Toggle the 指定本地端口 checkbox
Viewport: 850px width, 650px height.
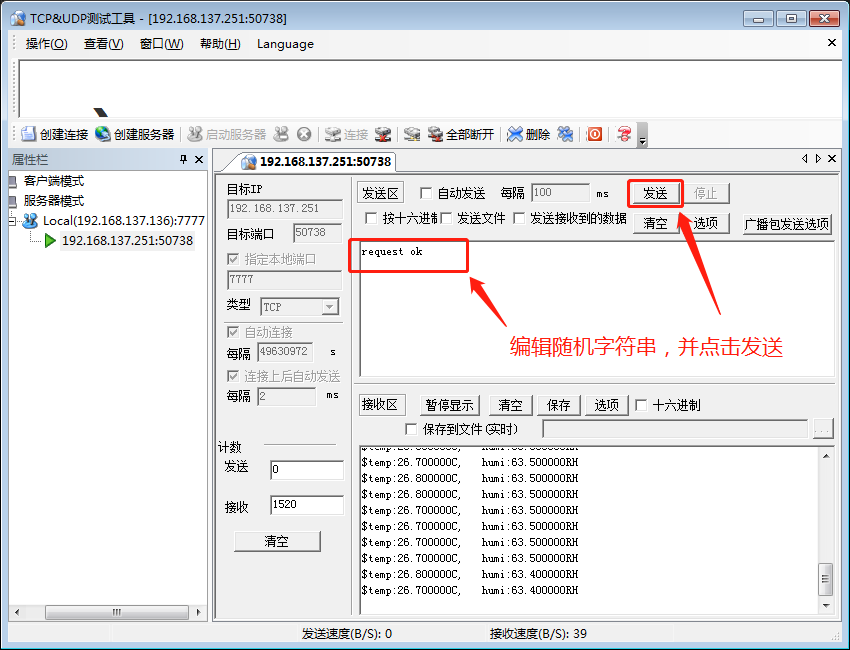pos(233,259)
